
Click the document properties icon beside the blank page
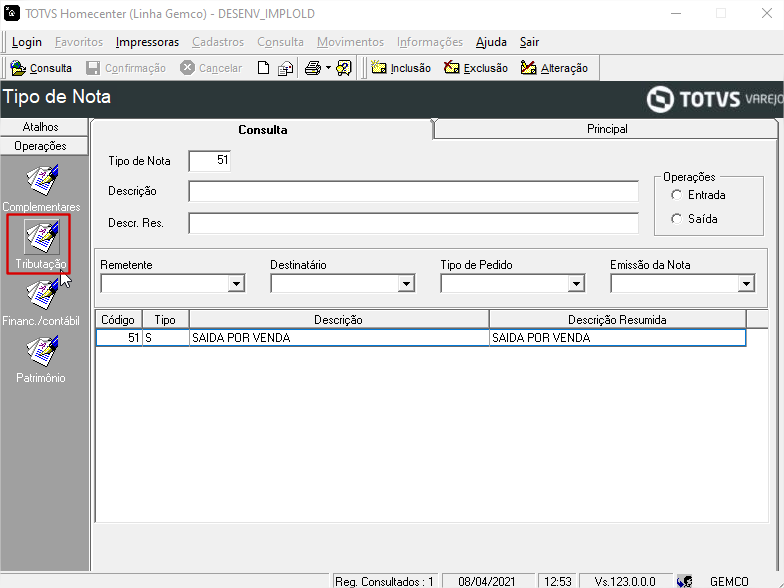tap(286, 68)
